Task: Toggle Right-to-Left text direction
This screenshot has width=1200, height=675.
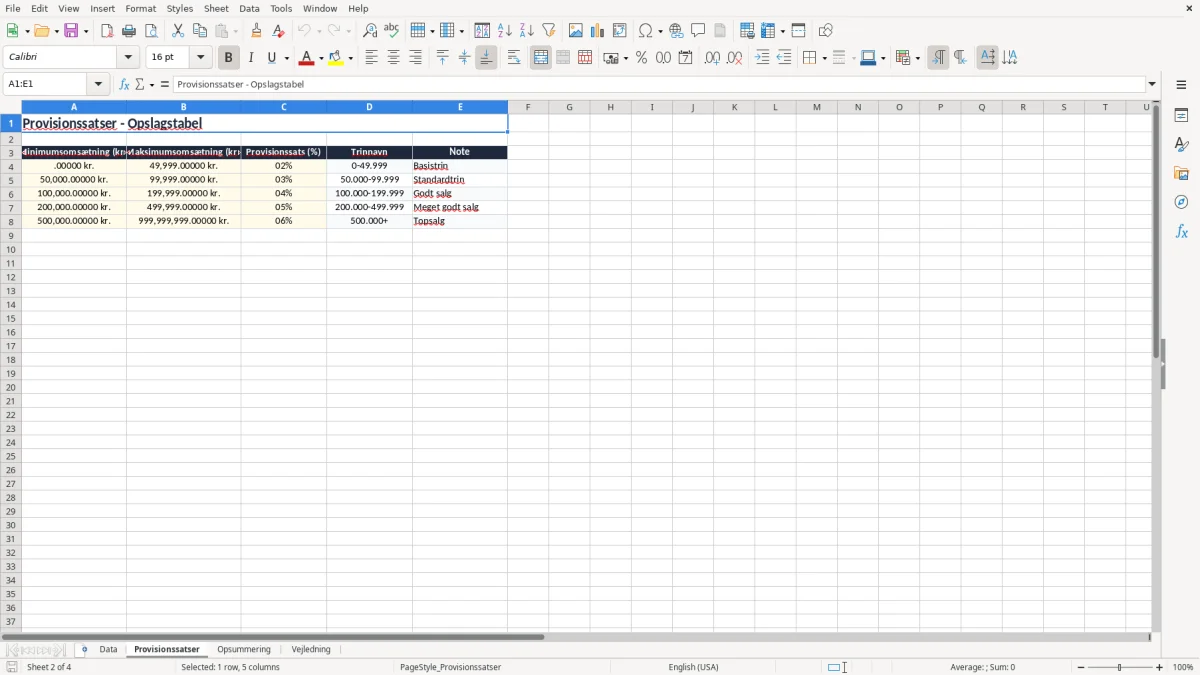Action: click(x=960, y=58)
